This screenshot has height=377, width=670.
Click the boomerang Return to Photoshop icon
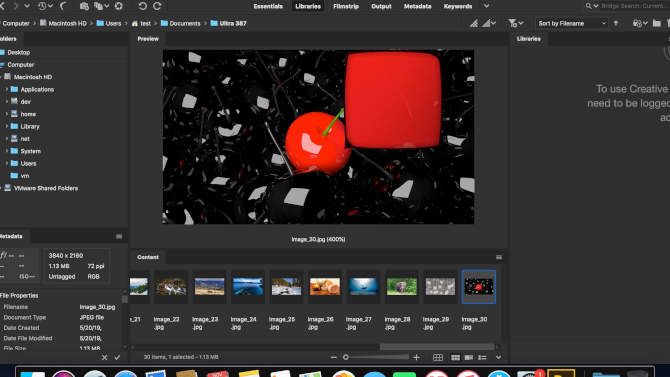coord(63,6)
